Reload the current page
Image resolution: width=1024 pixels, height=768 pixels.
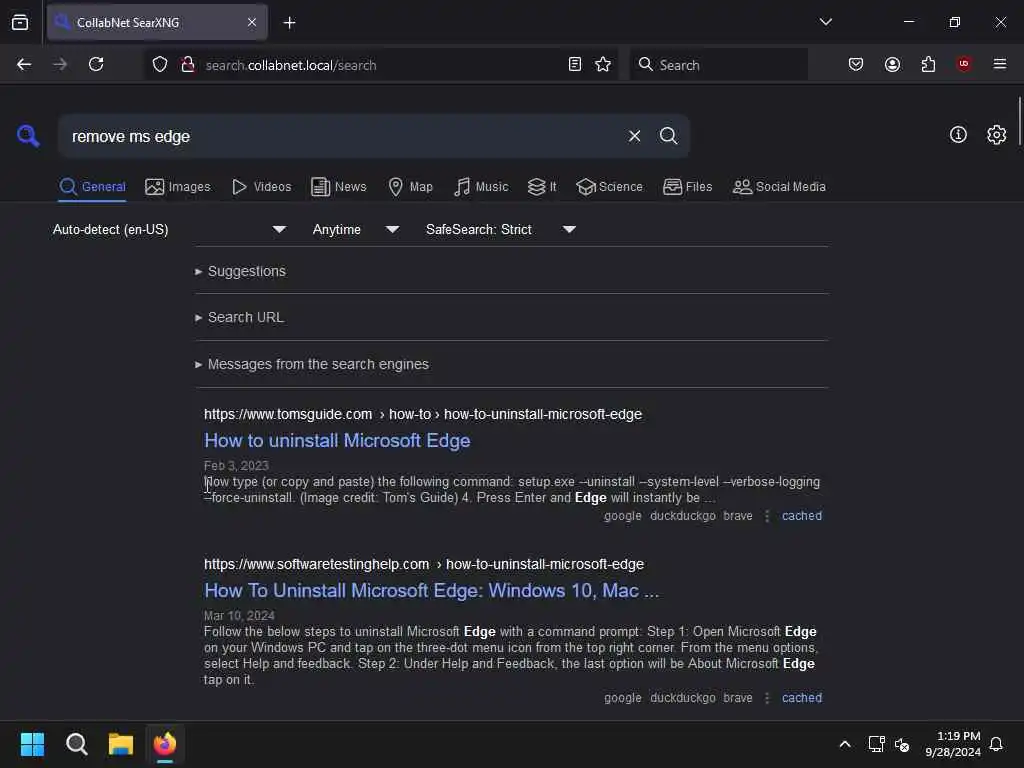pos(96,64)
